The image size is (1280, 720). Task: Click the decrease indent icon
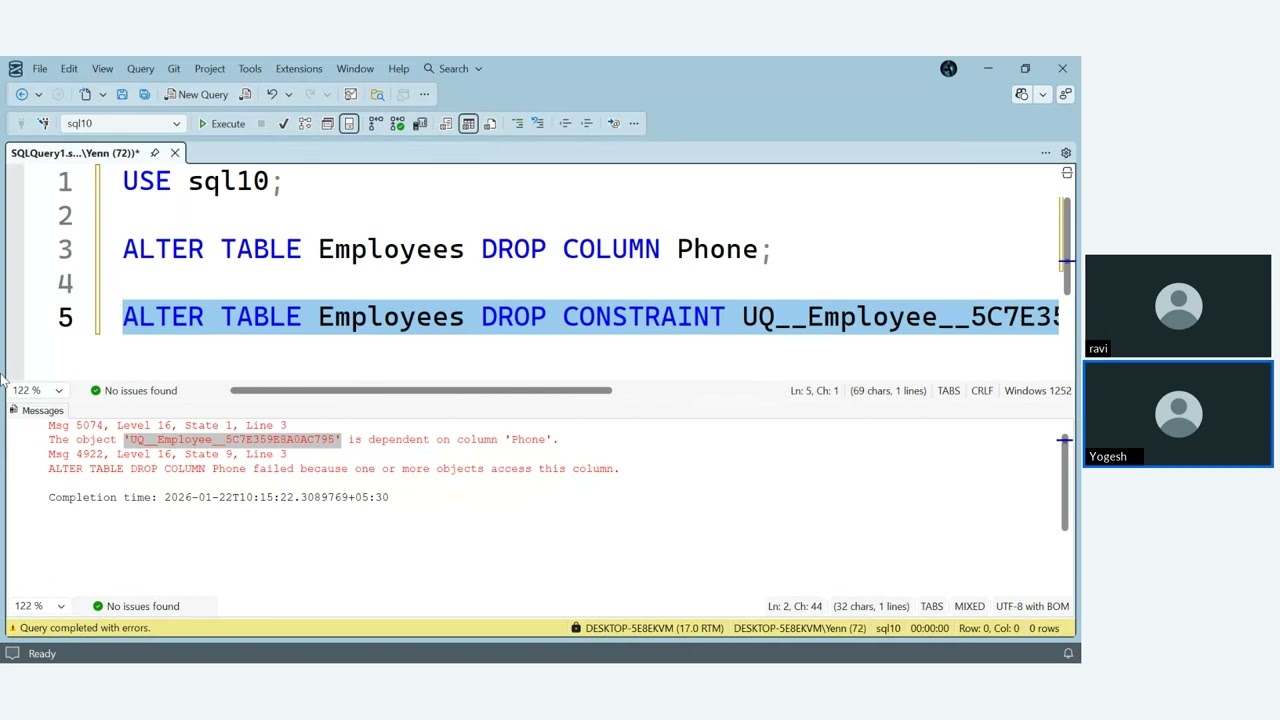[565, 123]
